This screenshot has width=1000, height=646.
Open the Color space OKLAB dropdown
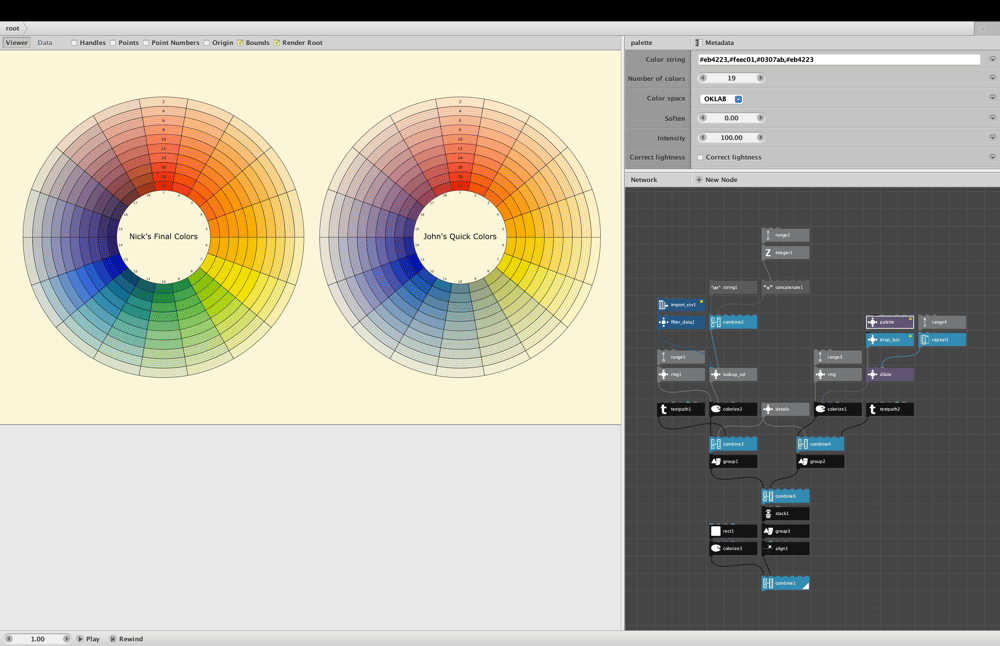[x=721, y=99]
